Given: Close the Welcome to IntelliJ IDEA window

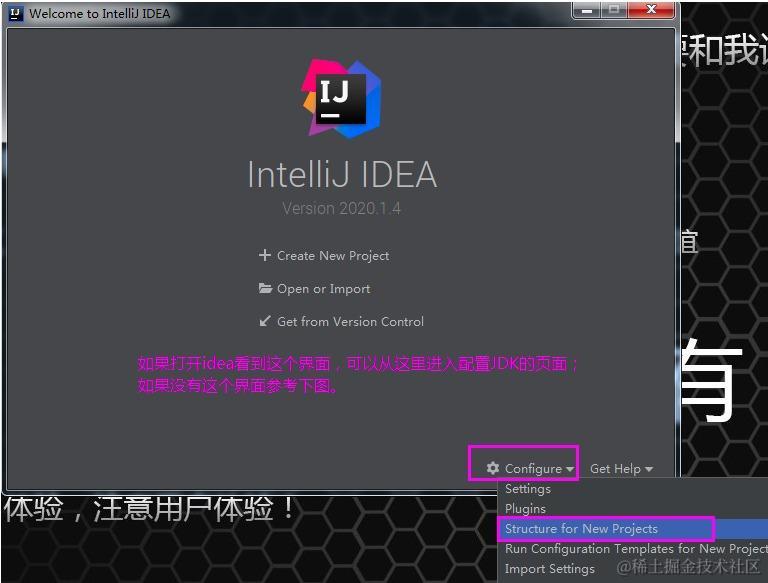Looking at the screenshot, I should [x=651, y=10].
